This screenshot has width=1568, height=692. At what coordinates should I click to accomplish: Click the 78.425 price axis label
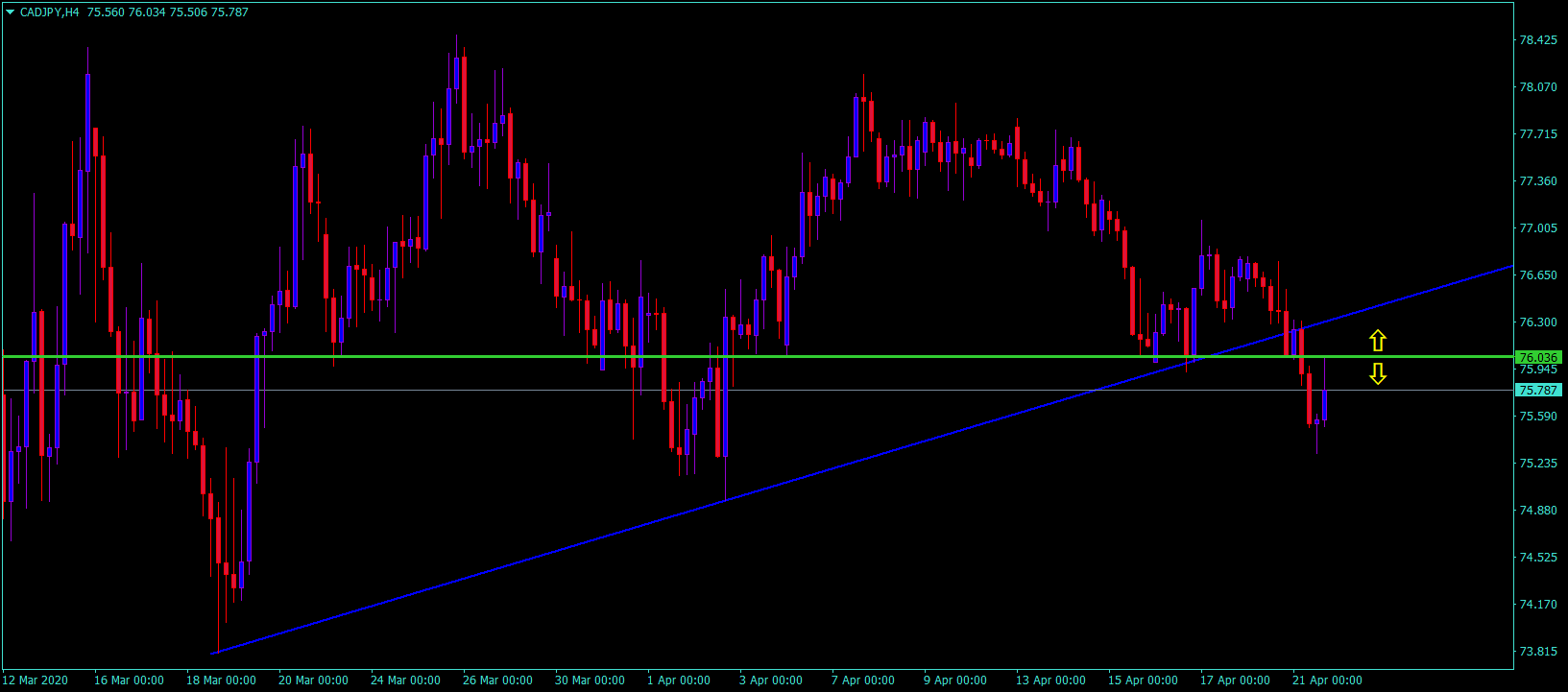point(1538,40)
